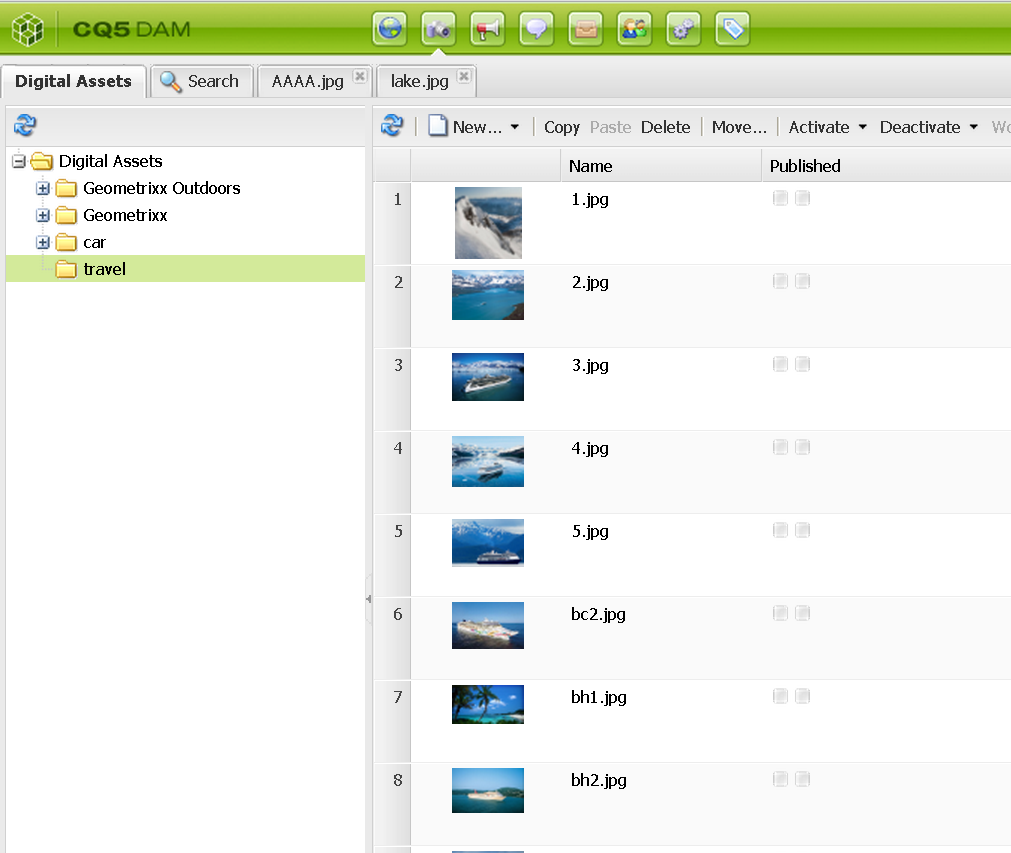1011x853 pixels.
Task: Switch to the AAAA.jpg tab
Action: [315, 81]
